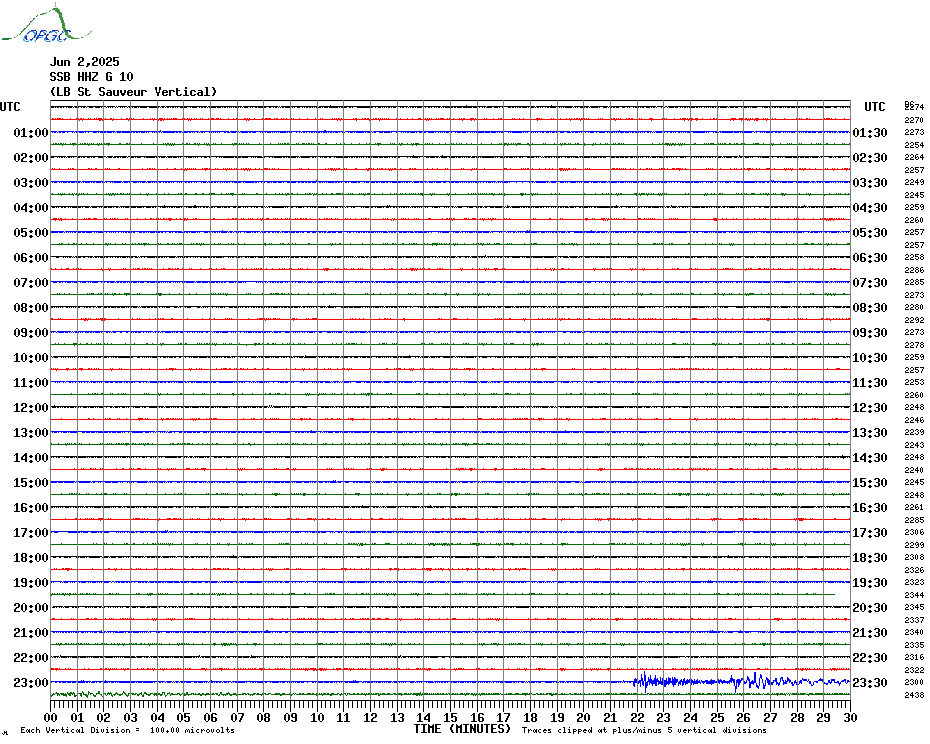Click the DC offset value '2326'
This screenshot has width=930, height=744.
click(914, 570)
